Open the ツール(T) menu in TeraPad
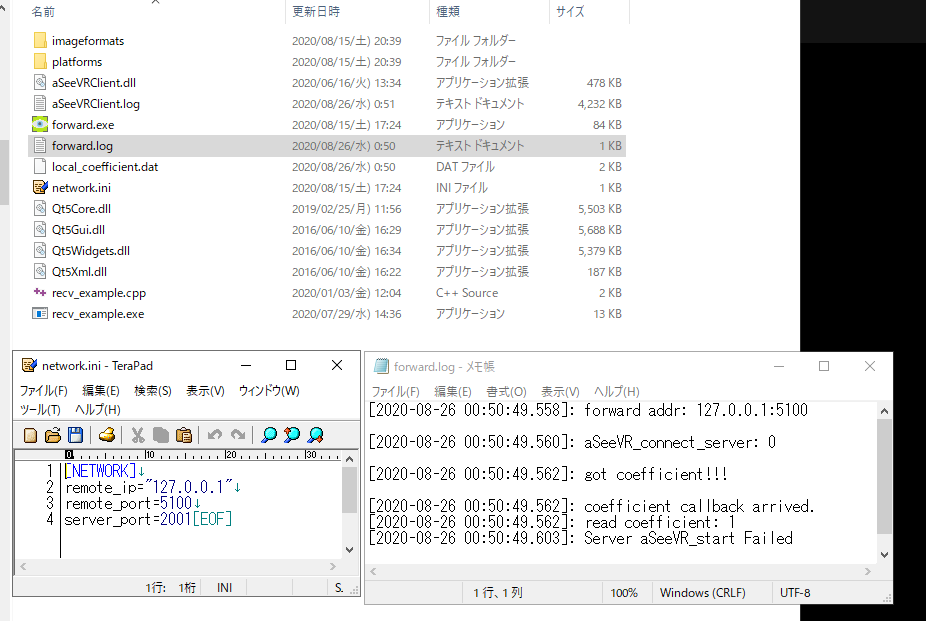 click(40, 410)
